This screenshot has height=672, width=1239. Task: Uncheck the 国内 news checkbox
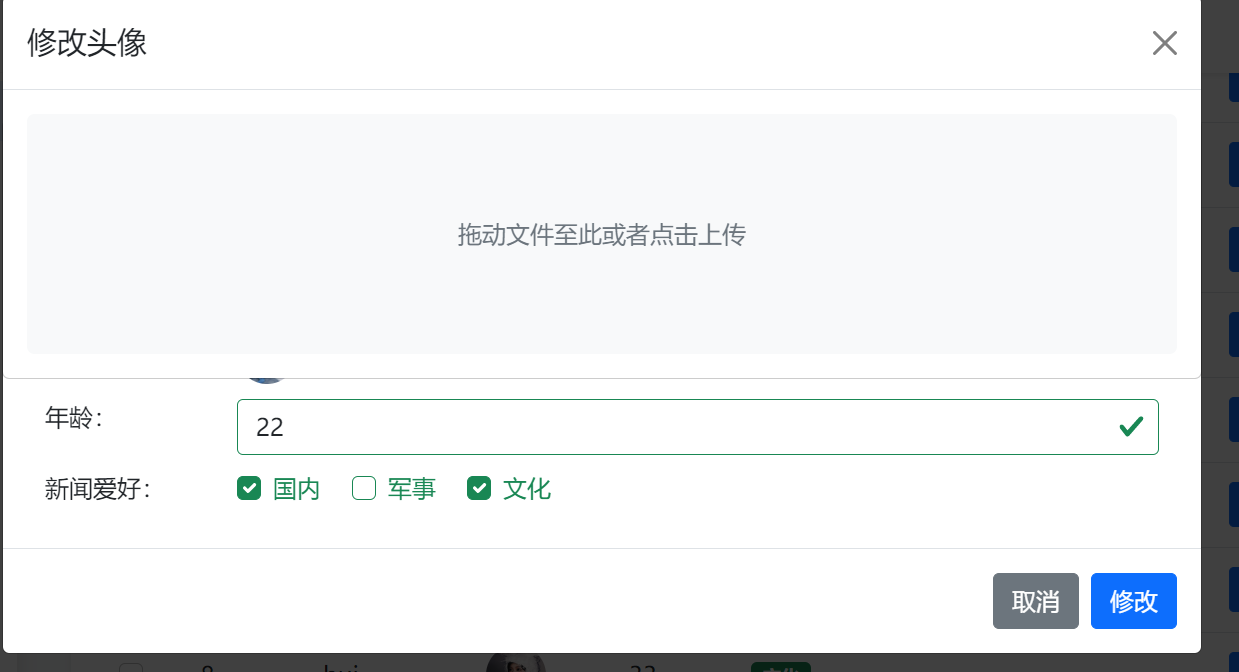click(x=249, y=488)
